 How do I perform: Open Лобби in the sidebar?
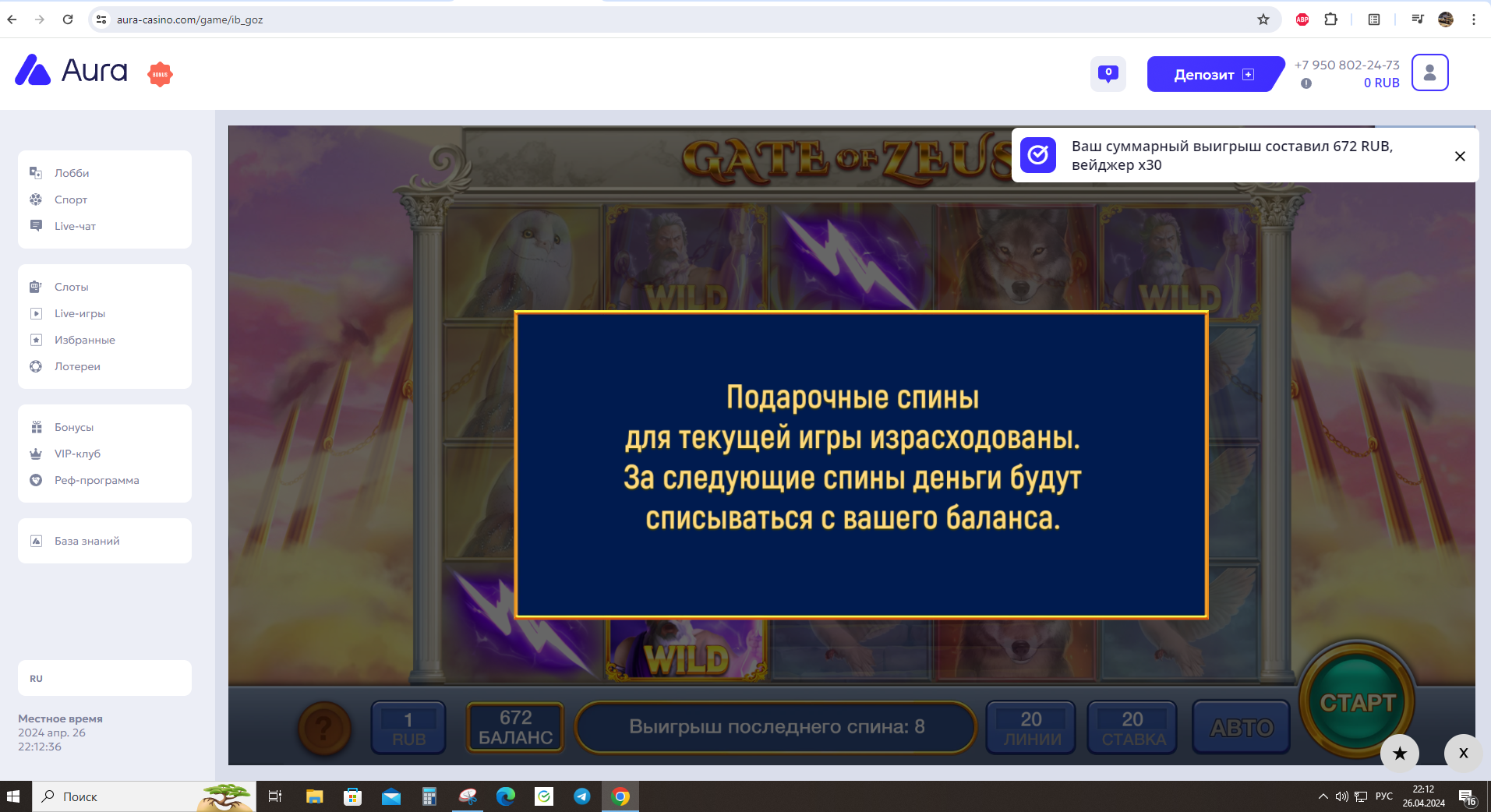[x=72, y=173]
